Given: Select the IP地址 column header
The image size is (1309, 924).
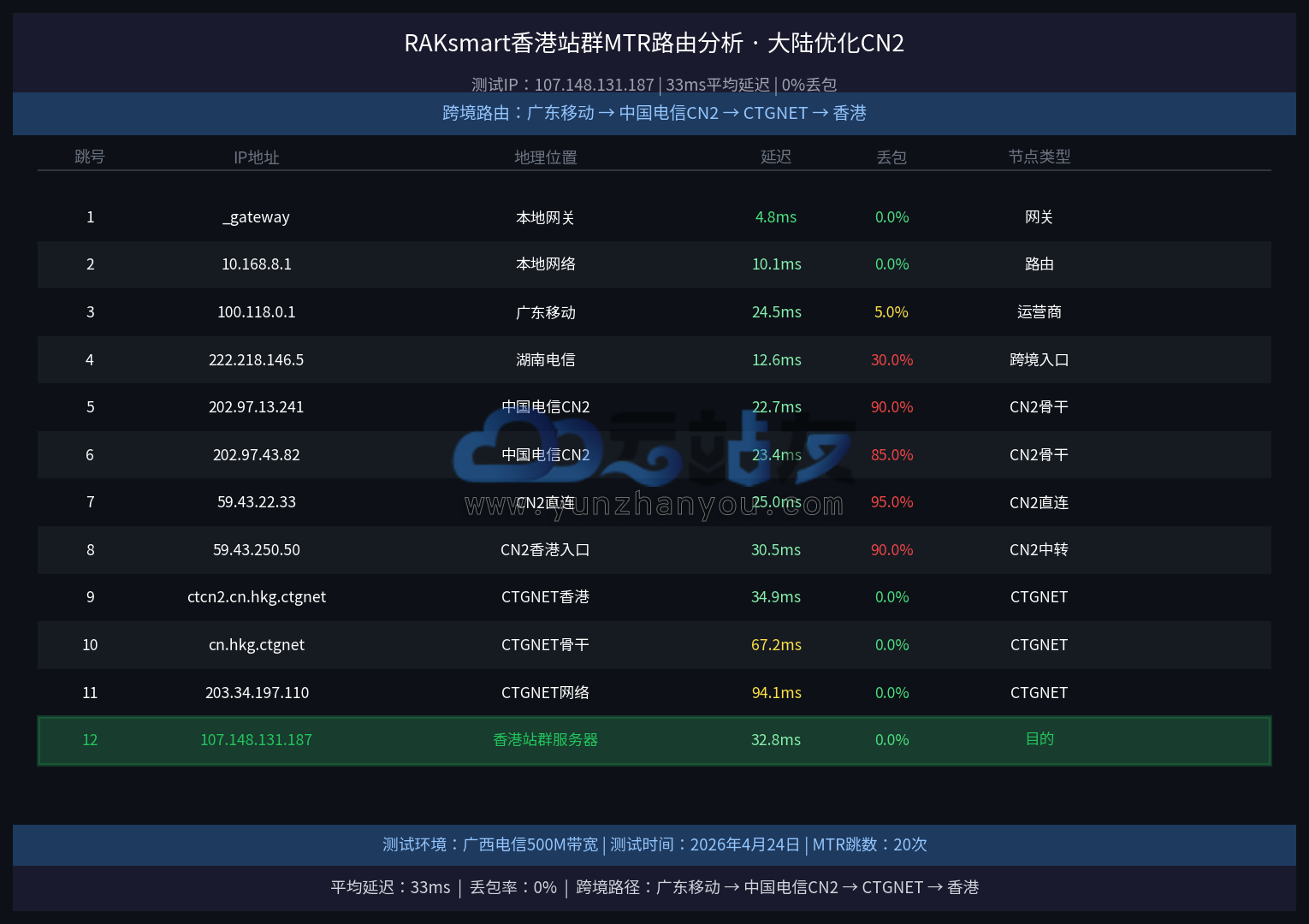Looking at the screenshot, I should pos(257,157).
